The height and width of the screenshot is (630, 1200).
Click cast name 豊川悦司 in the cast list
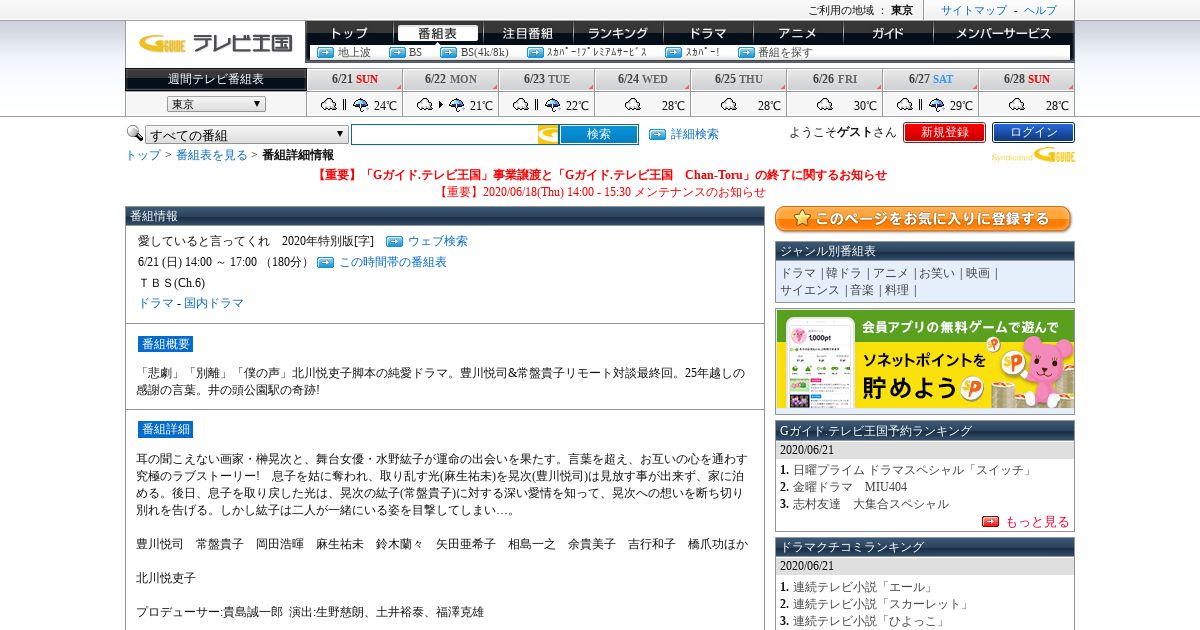pos(160,544)
